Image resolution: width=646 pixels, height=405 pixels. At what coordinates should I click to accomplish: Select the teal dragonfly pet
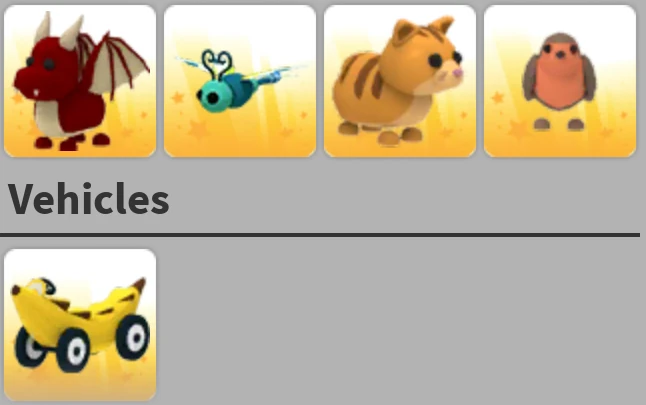coord(240,81)
